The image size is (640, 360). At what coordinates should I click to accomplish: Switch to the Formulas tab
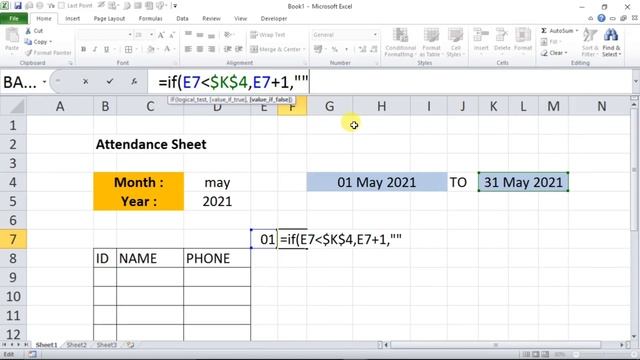coord(150,18)
